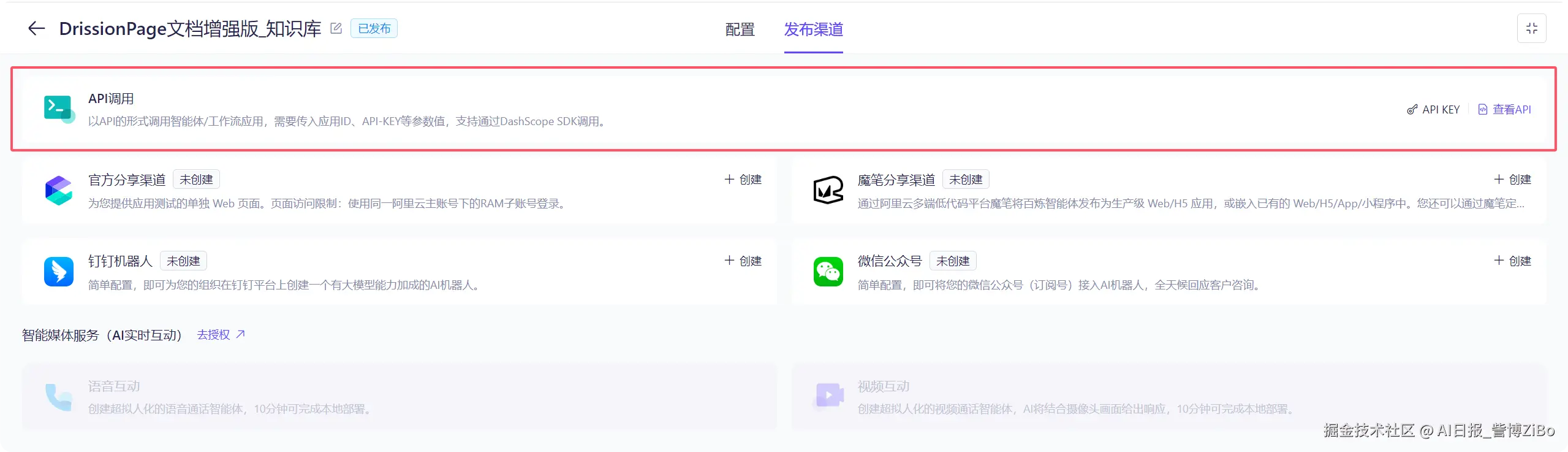Click 创建 for 官方分享渠道
Screen dimensions: 1568x452
tap(750, 180)
